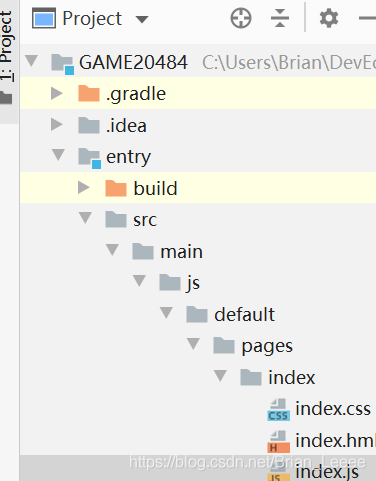Select the build folder label

click(155, 188)
